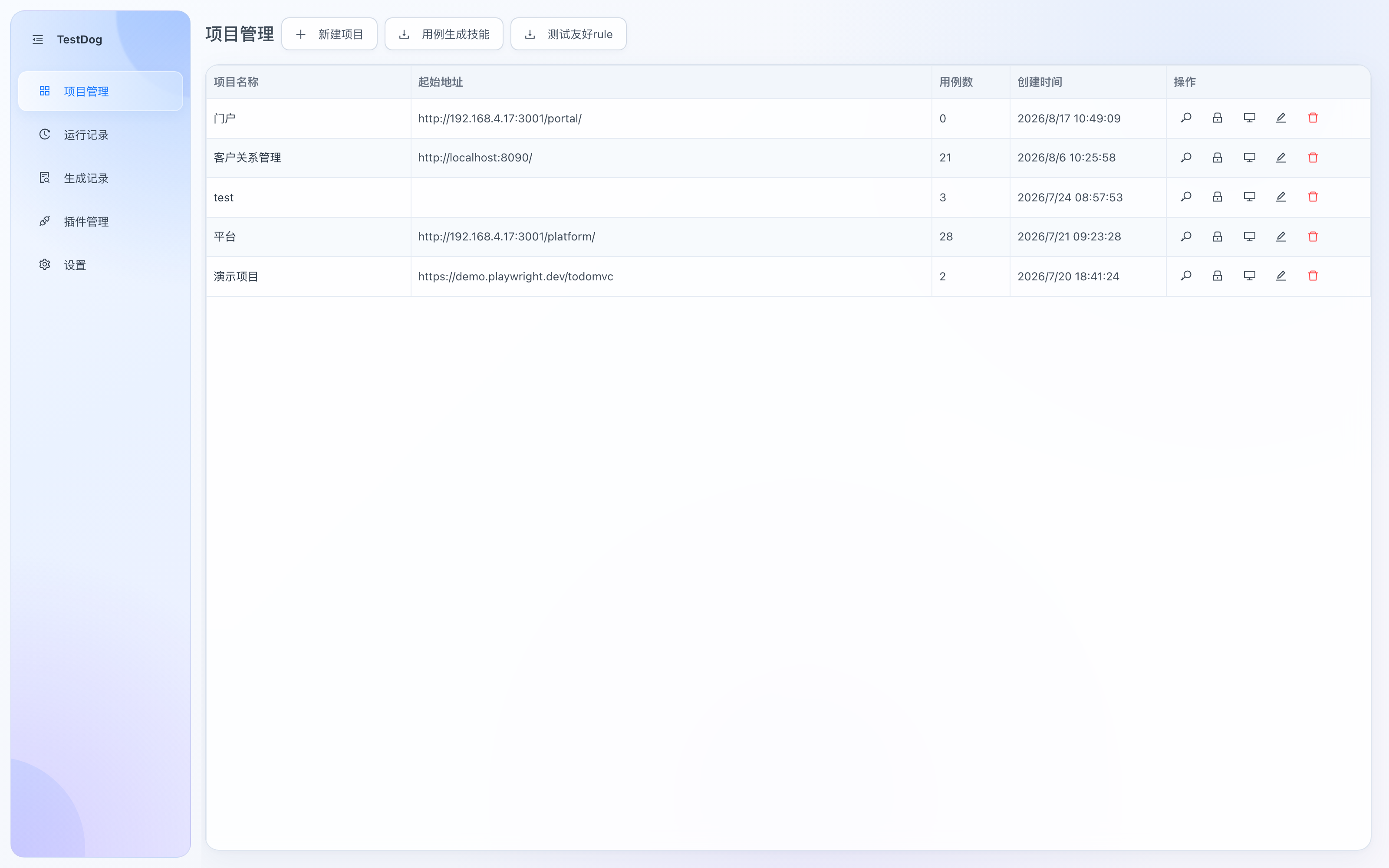Image resolution: width=1389 pixels, height=868 pixels.
Task: Open 插件管理 sidebar item
Action: (x=100, y=222)
